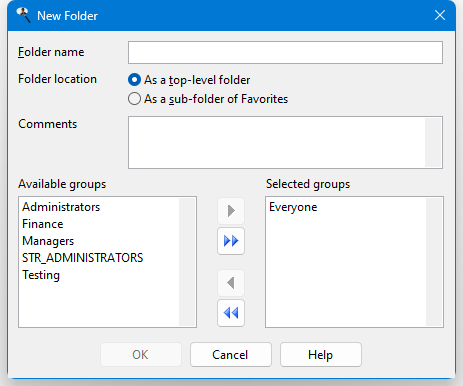This screenshot has height=386, width=463.
Task: Click the add-all groups double right arrow
Action: coord(231,241)
